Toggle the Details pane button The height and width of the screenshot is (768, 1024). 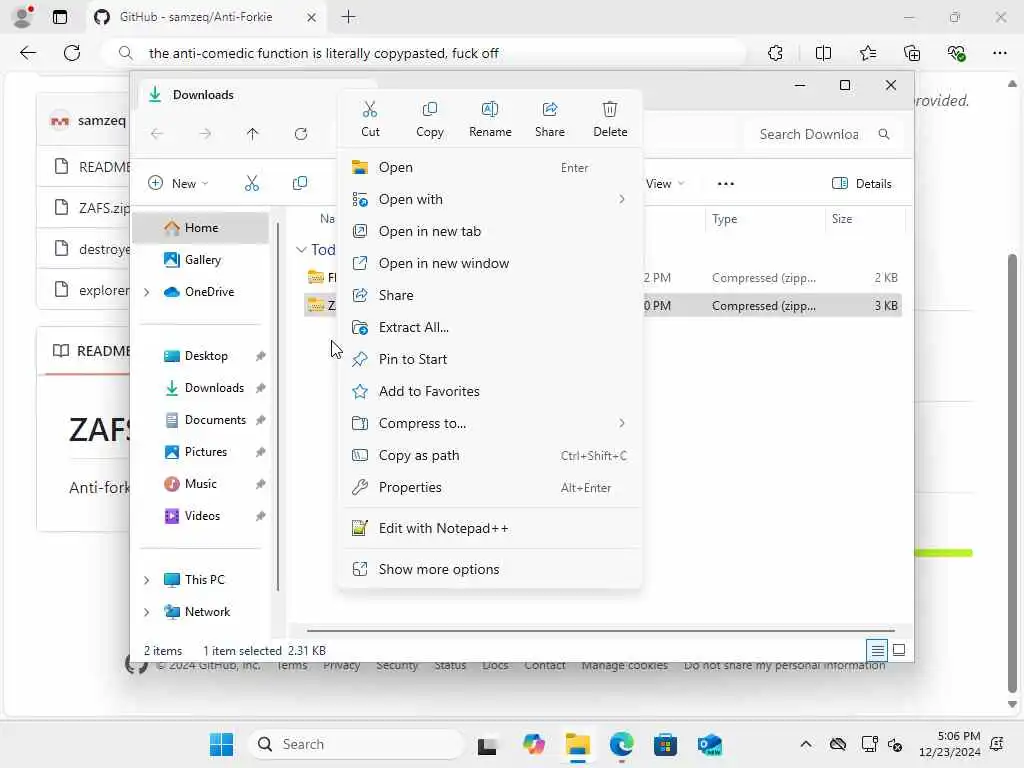(861, 184)
